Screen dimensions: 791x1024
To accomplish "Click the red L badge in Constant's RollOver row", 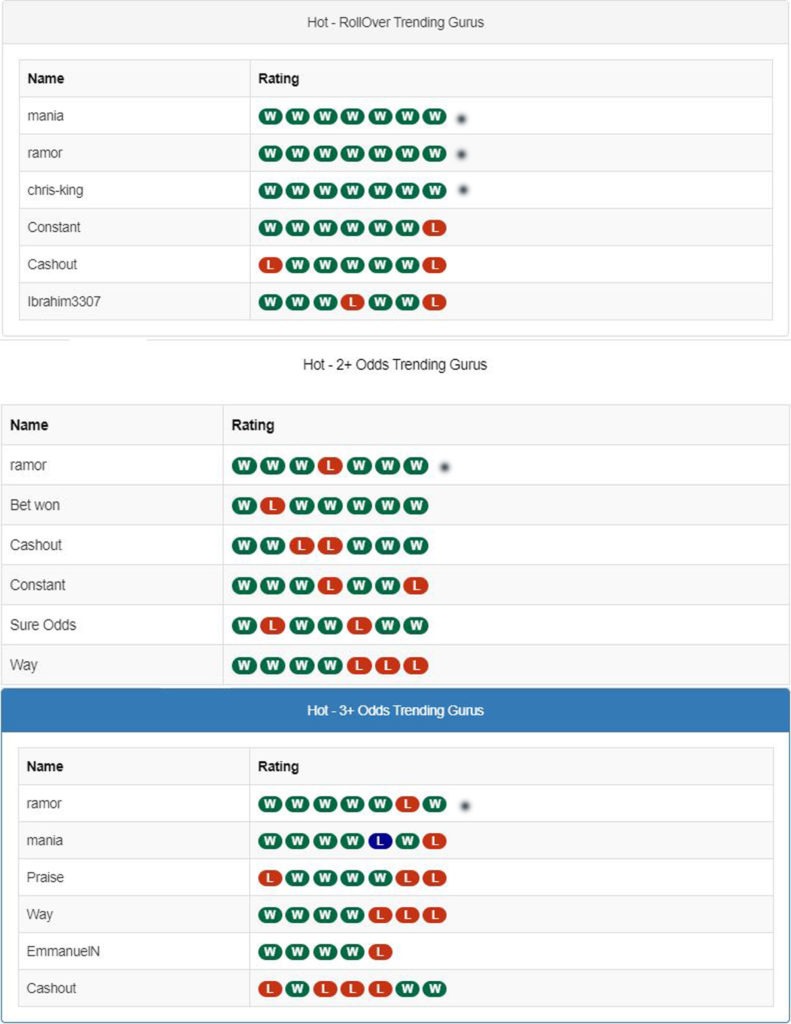I will pyautogui.click(x=434, y=228).
